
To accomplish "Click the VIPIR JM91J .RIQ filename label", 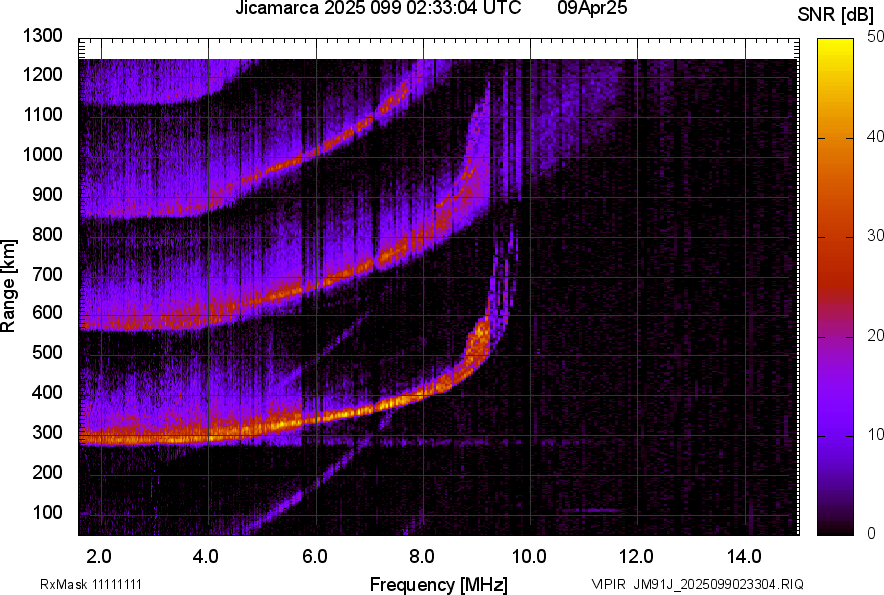I will tap(697, 584).
